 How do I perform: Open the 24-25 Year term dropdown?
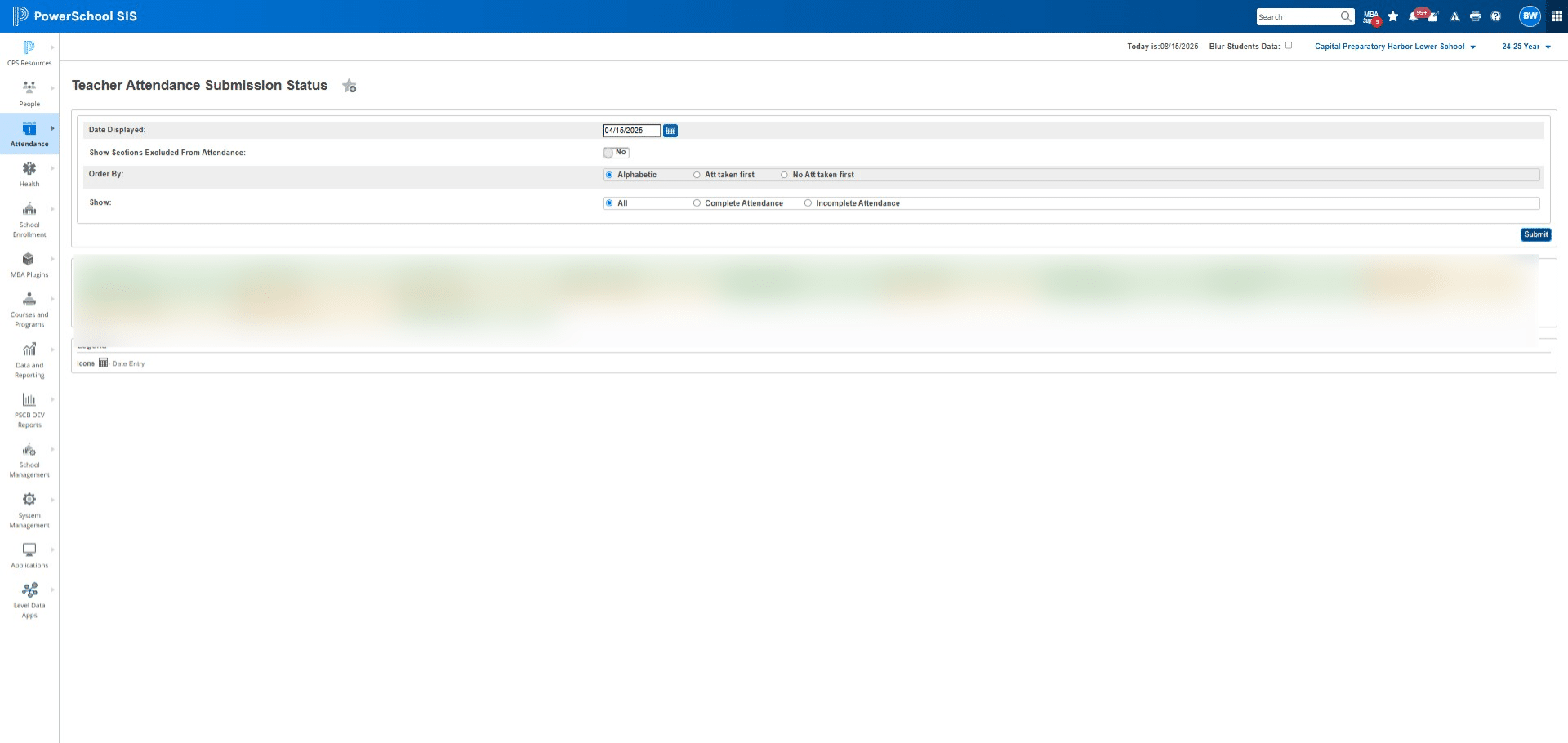(x=1526, y=47)
